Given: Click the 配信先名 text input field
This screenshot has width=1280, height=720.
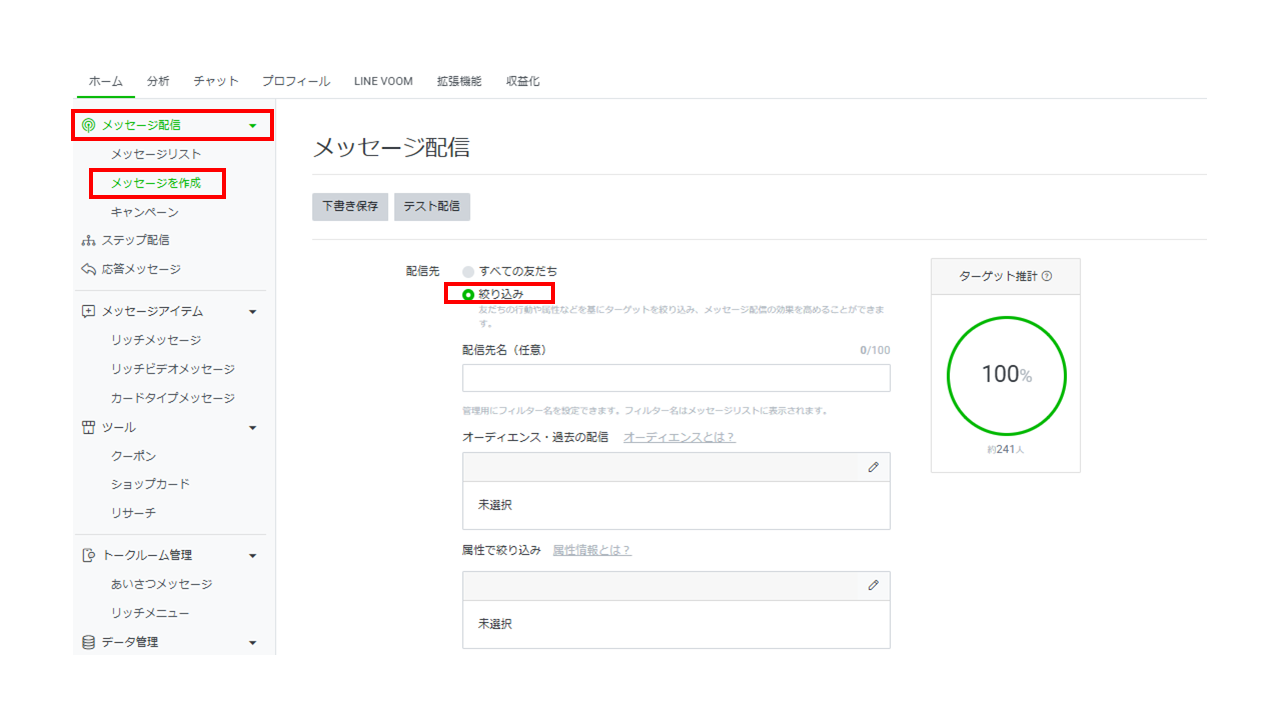Looking at the screenshot, I should [x=676, y=378].
